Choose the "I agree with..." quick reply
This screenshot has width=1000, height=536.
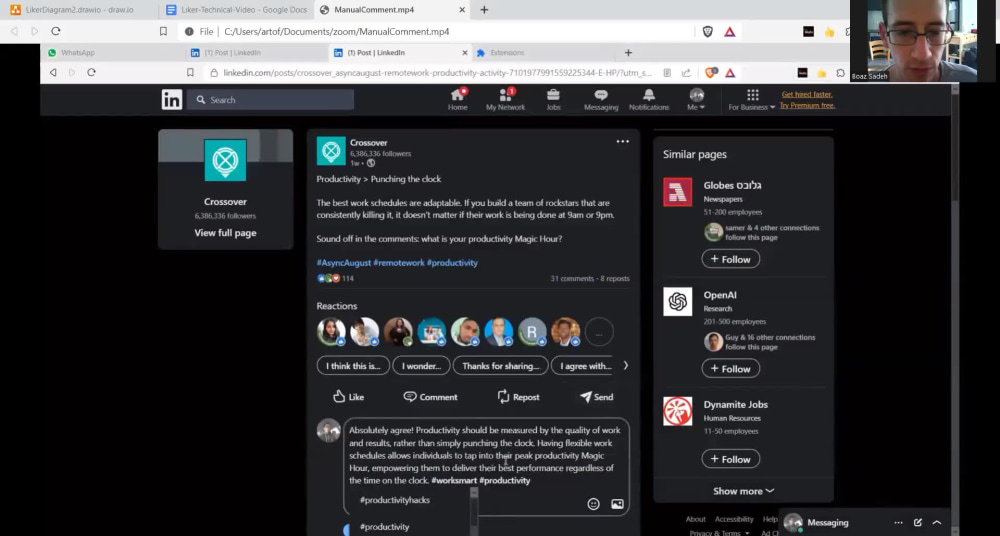pyautogui.click(x=583, y=366)
